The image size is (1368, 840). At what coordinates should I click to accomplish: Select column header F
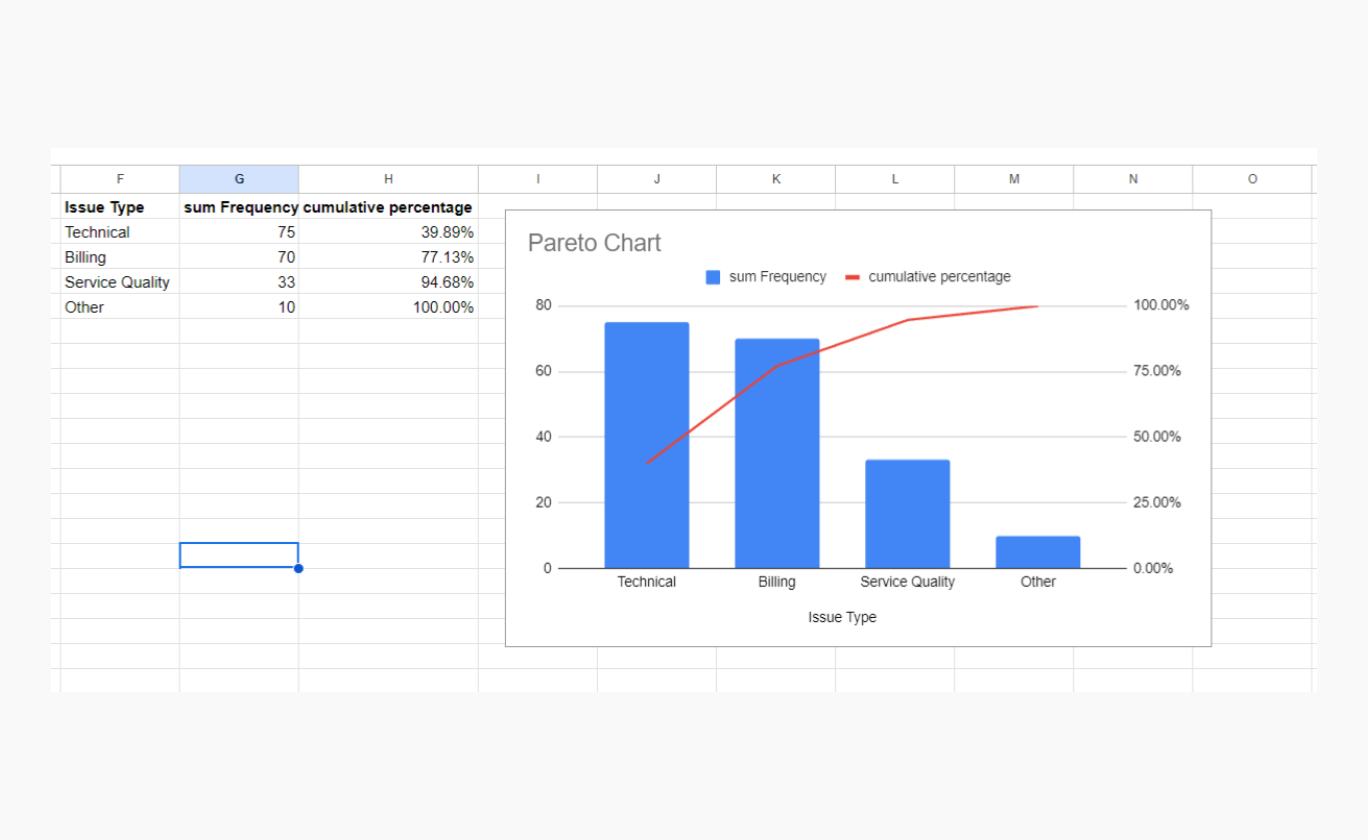click(x=120, y=178)
